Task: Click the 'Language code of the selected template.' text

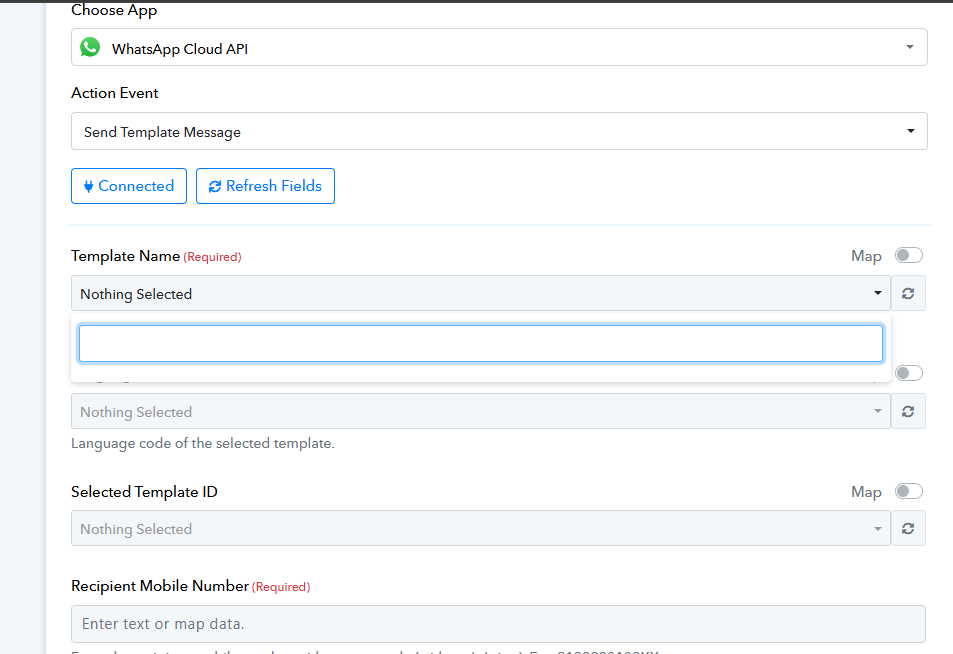Action: pyautogui.click(x=203, y=444)
